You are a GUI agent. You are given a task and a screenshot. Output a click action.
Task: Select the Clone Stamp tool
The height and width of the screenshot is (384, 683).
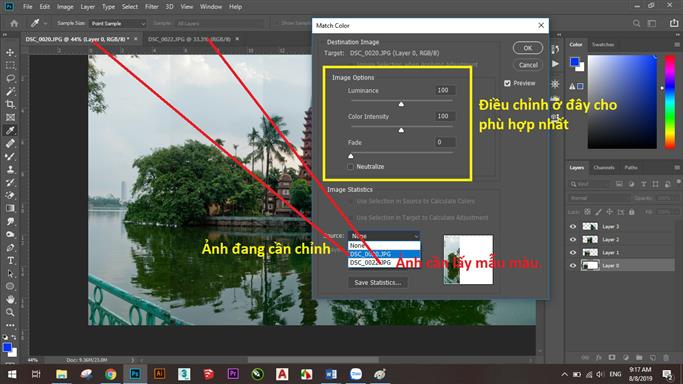(x=10, y=170)
